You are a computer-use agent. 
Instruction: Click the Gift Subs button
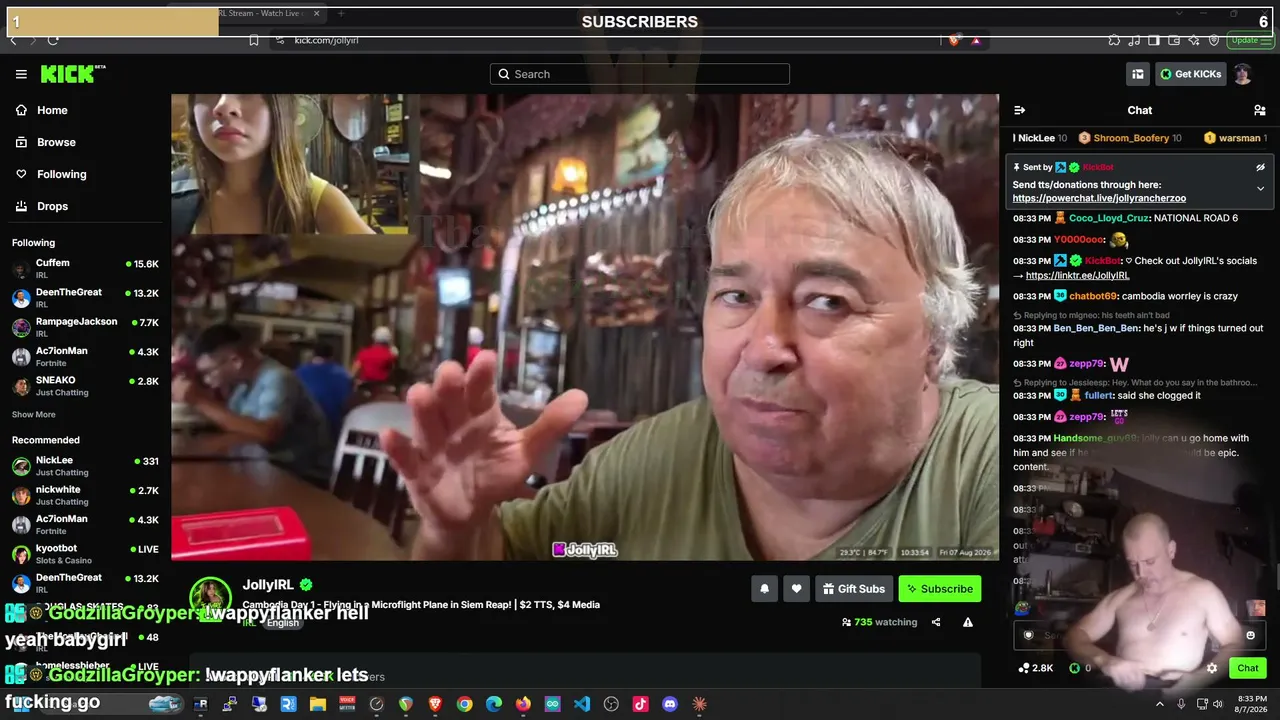point(854,589)
